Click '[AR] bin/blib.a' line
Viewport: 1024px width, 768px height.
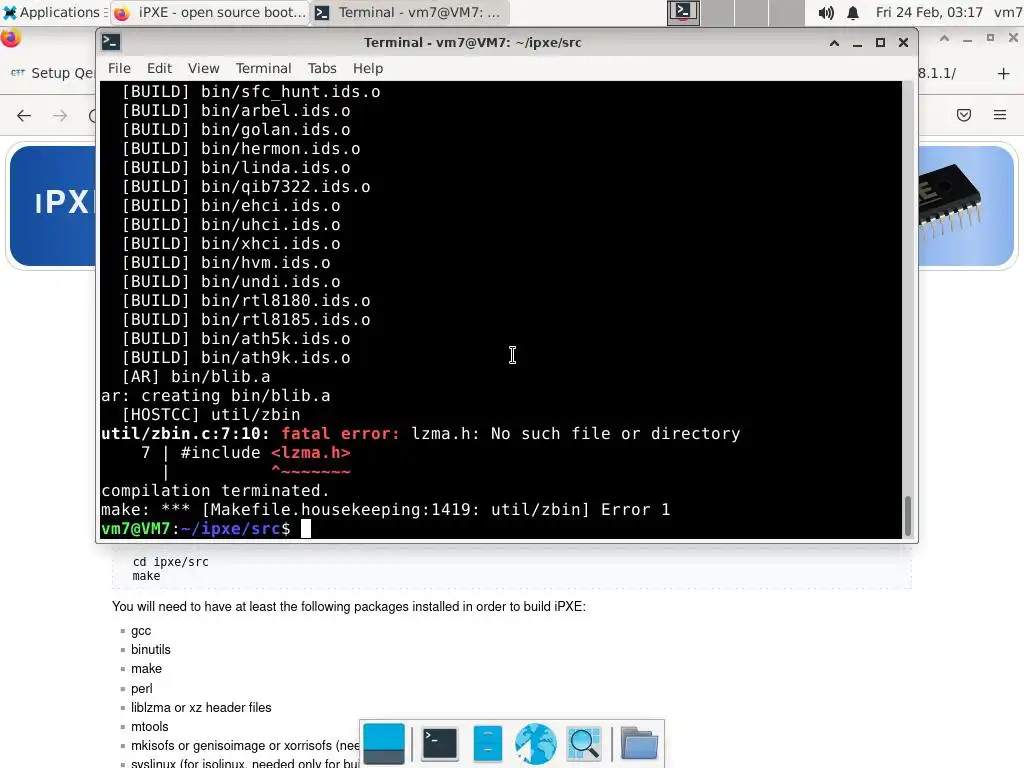point(196,377)
